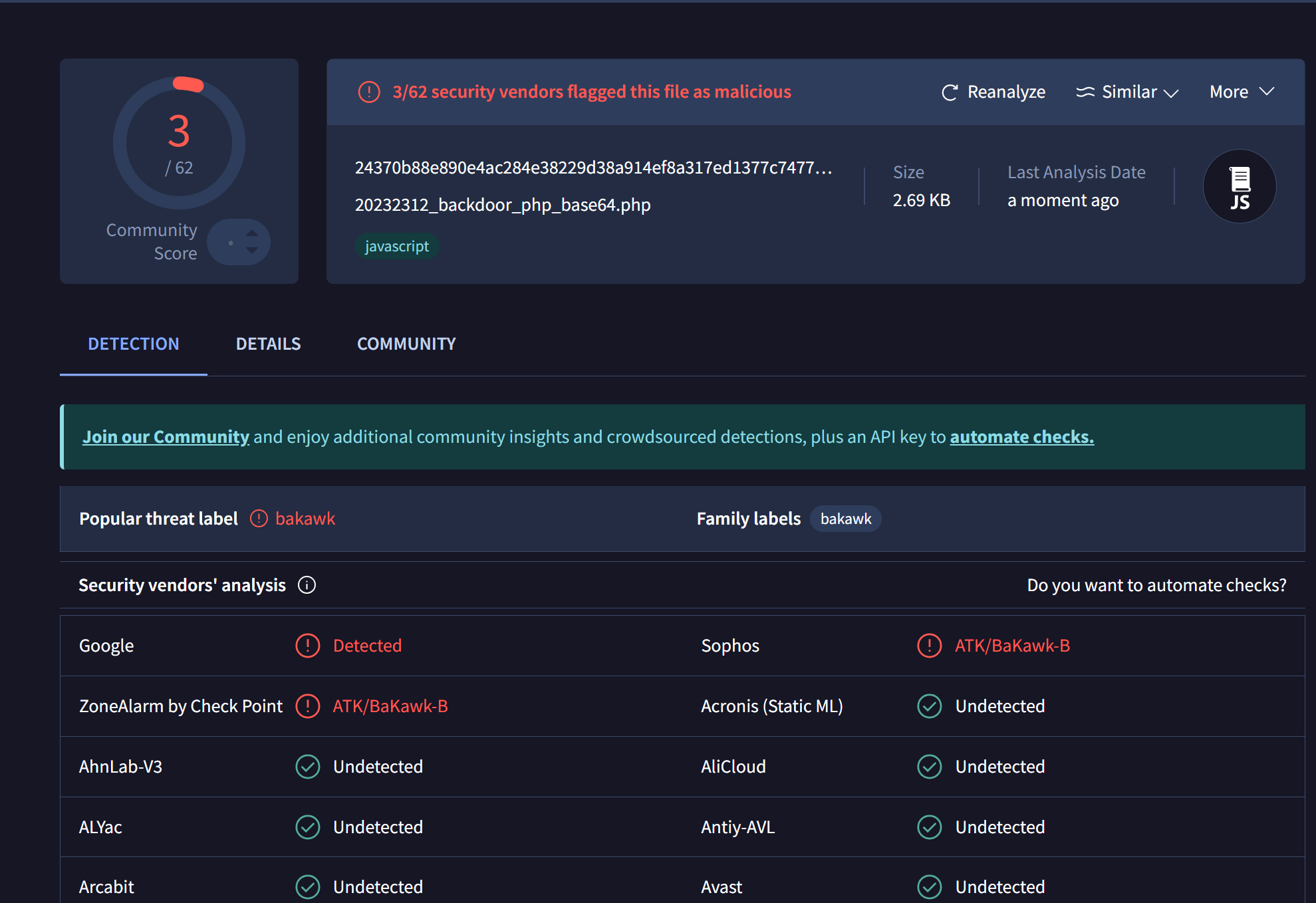Click the javascript tag chip
The image size is (1316, 903).
397,247
